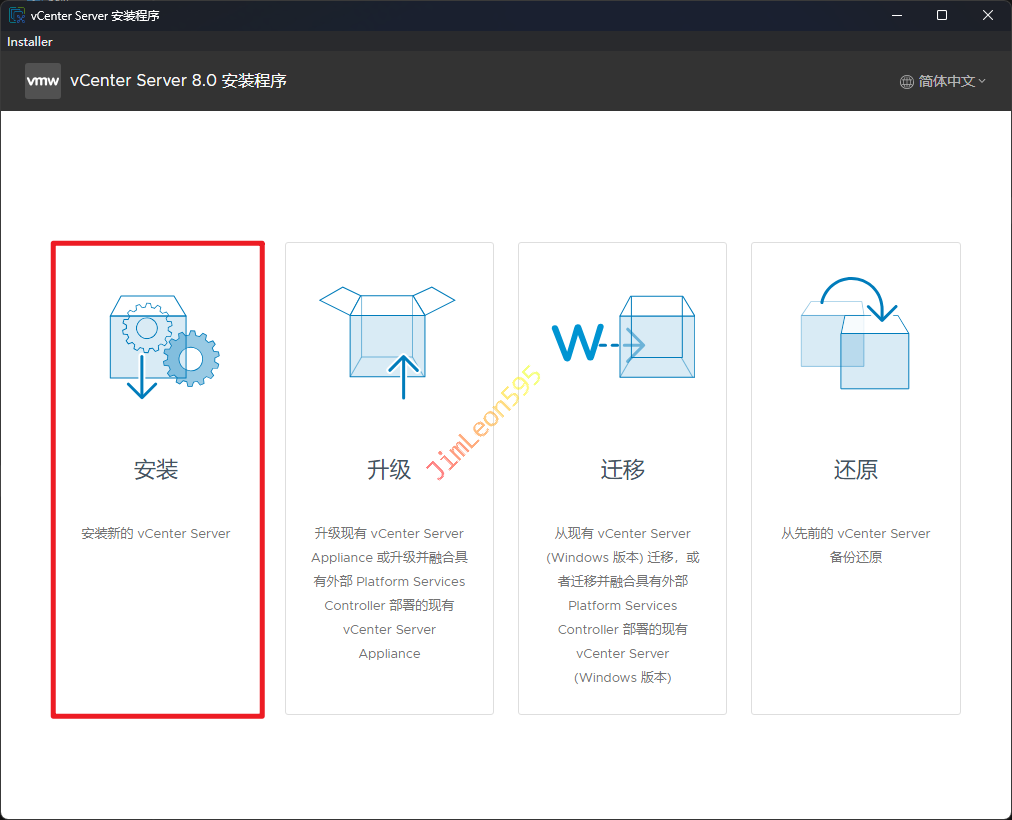Select the 安装 heading text
This screenshot has width=1012, height=820.
(x=156, y=469)
